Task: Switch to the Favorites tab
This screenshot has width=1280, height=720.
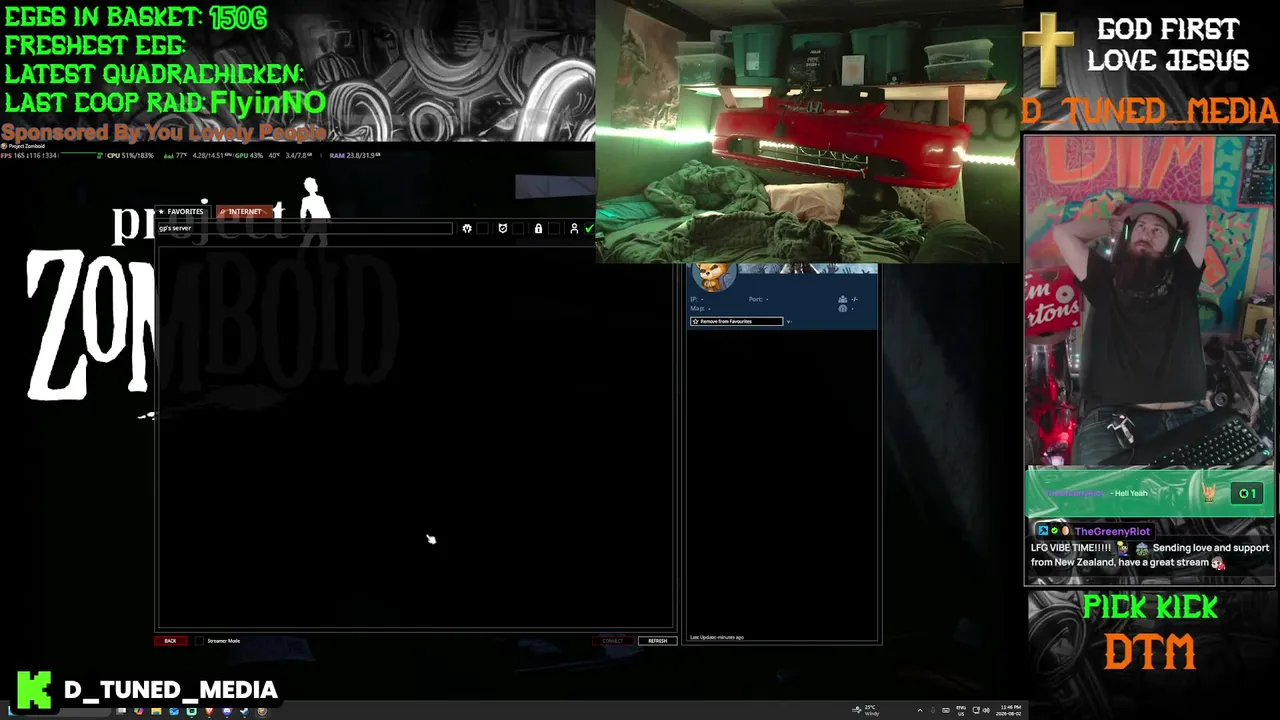Action: click(181, 212)
